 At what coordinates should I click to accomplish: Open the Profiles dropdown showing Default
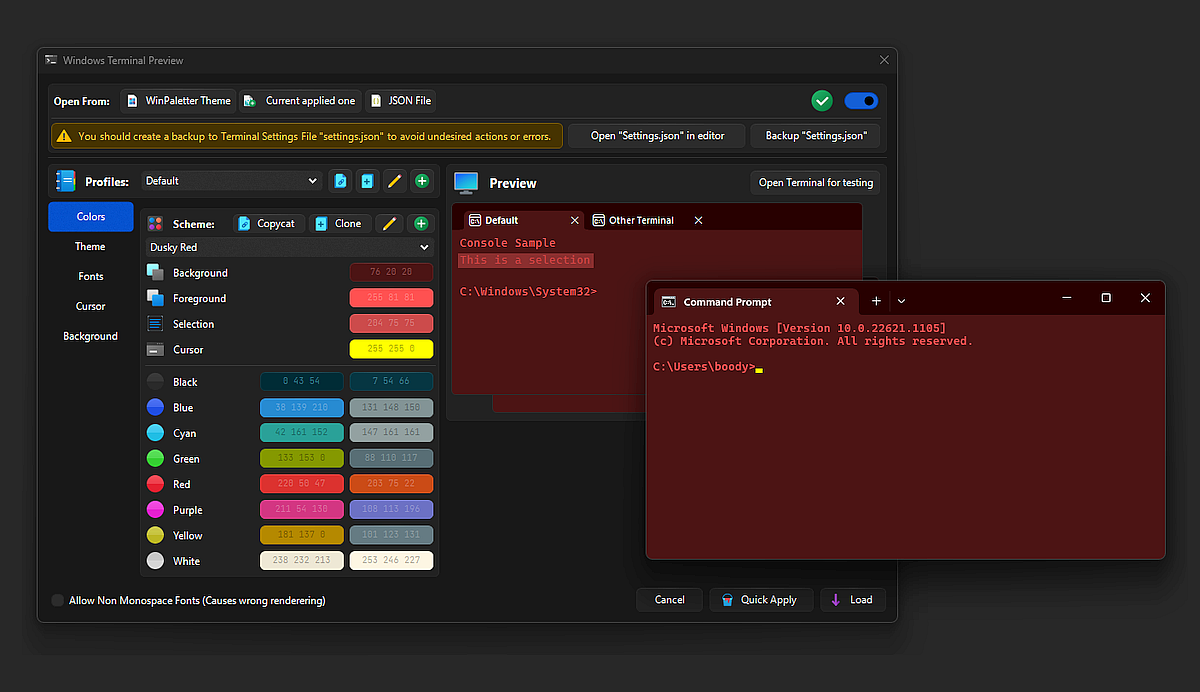point(232,181)
